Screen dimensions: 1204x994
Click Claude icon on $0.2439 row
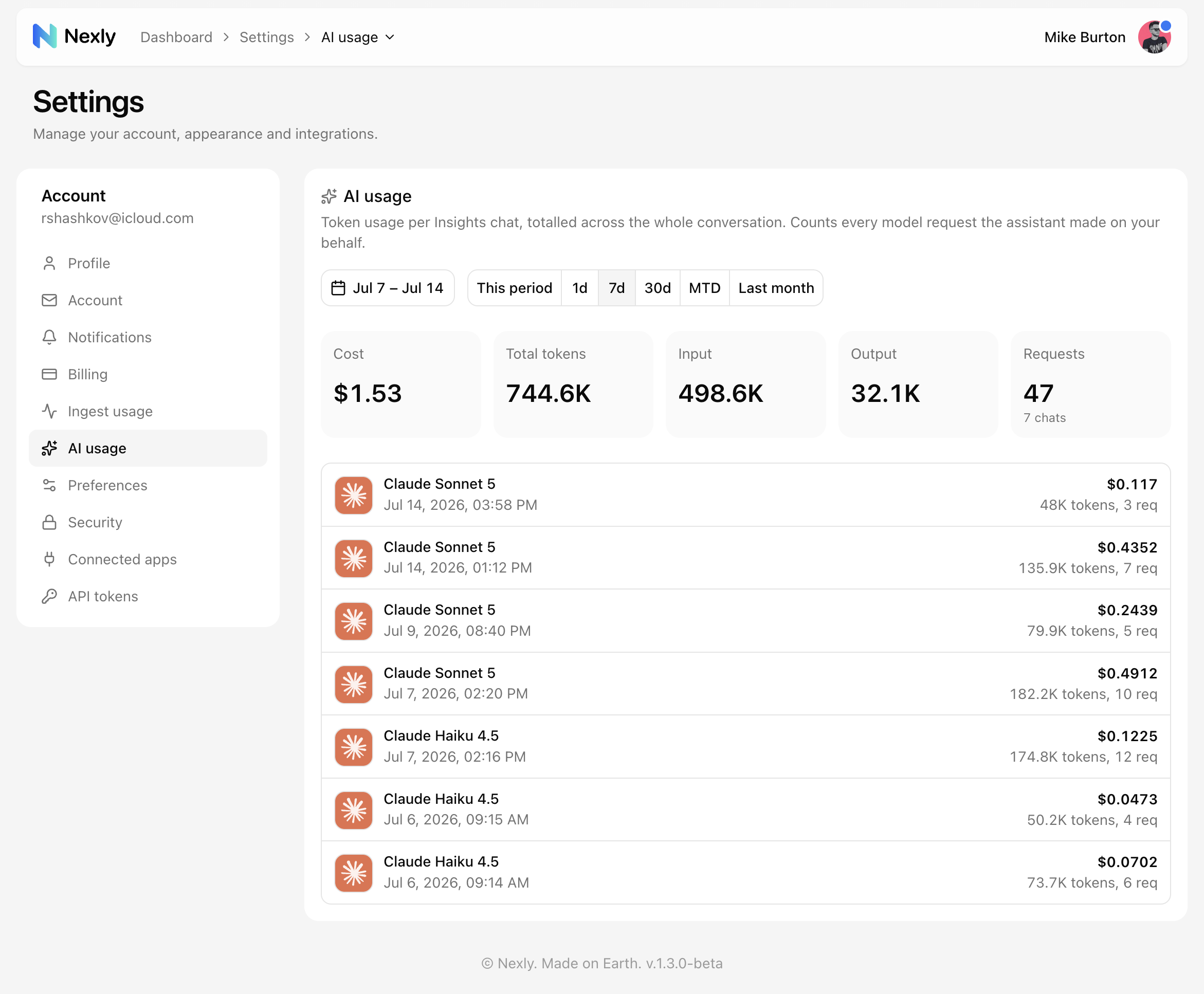(353, 621)
